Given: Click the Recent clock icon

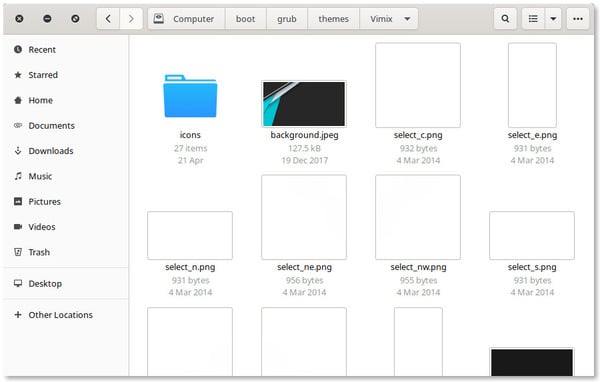Looking at the screenshot, I should [x=18, y=49].
